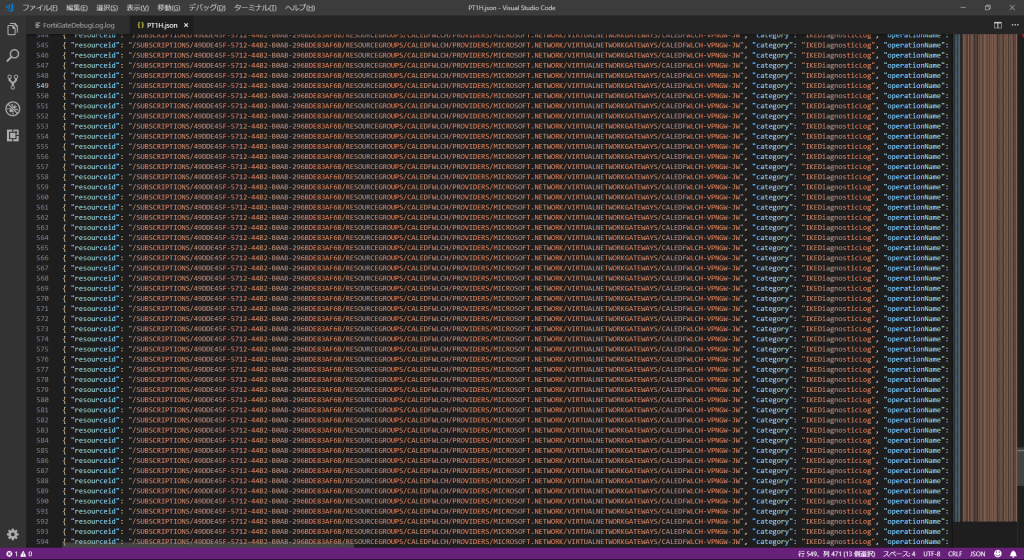Minimize the VS Code window
This screenshot has width=1024, height=560.
(x=963, y=8)
